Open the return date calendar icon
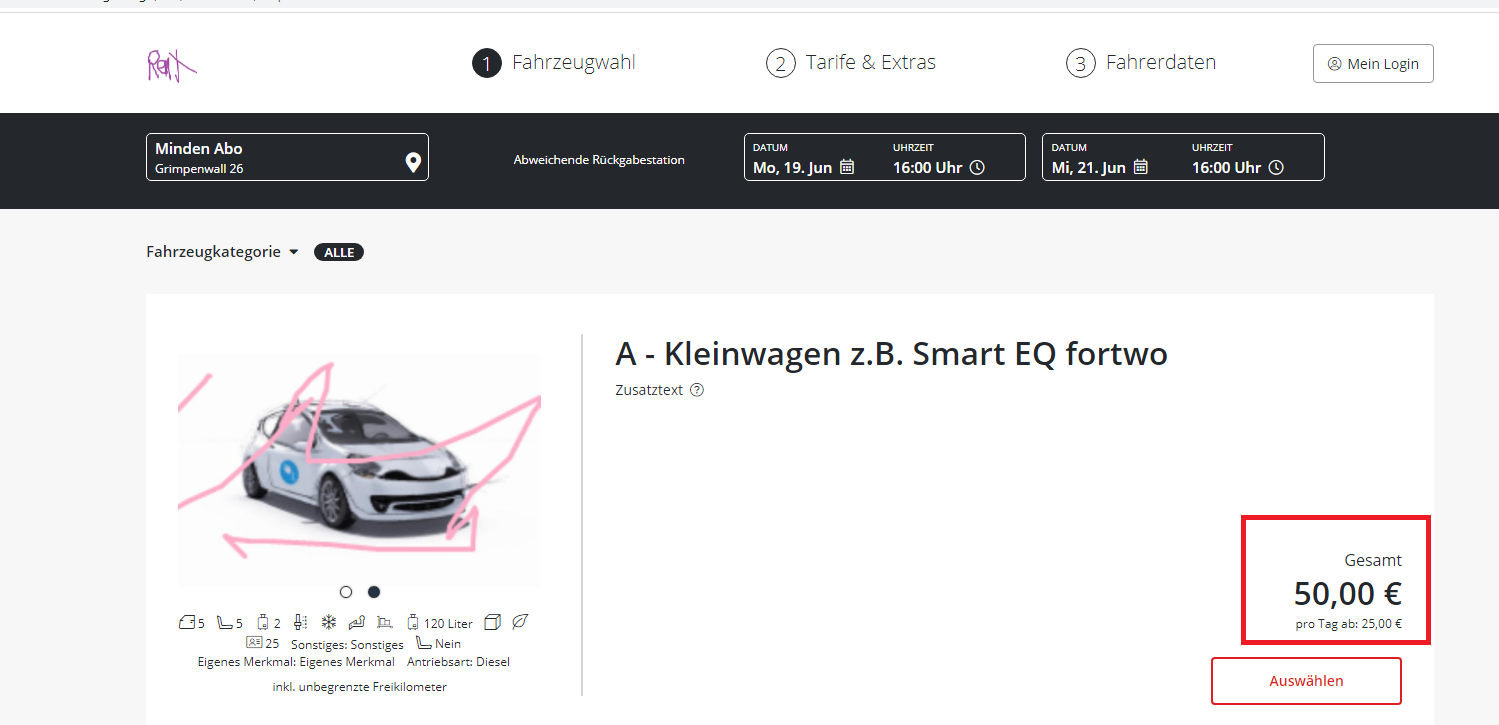 click(x=1140, y=168)
